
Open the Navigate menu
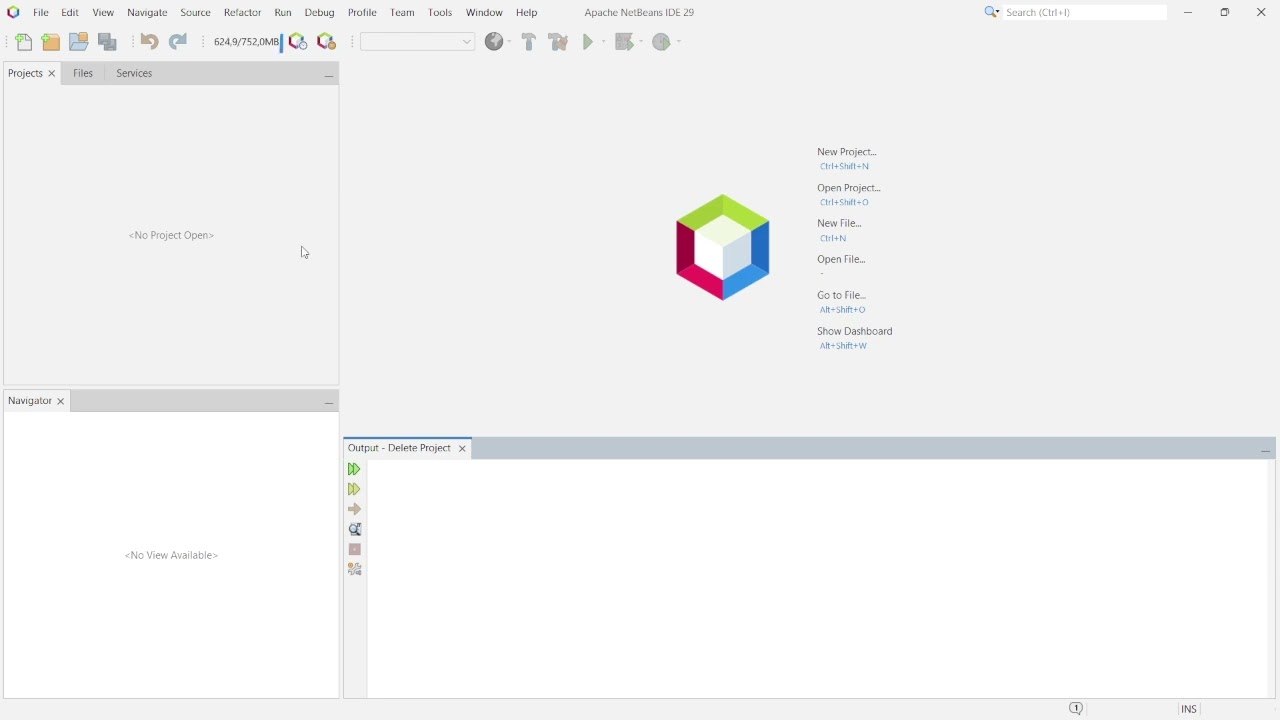147,13
